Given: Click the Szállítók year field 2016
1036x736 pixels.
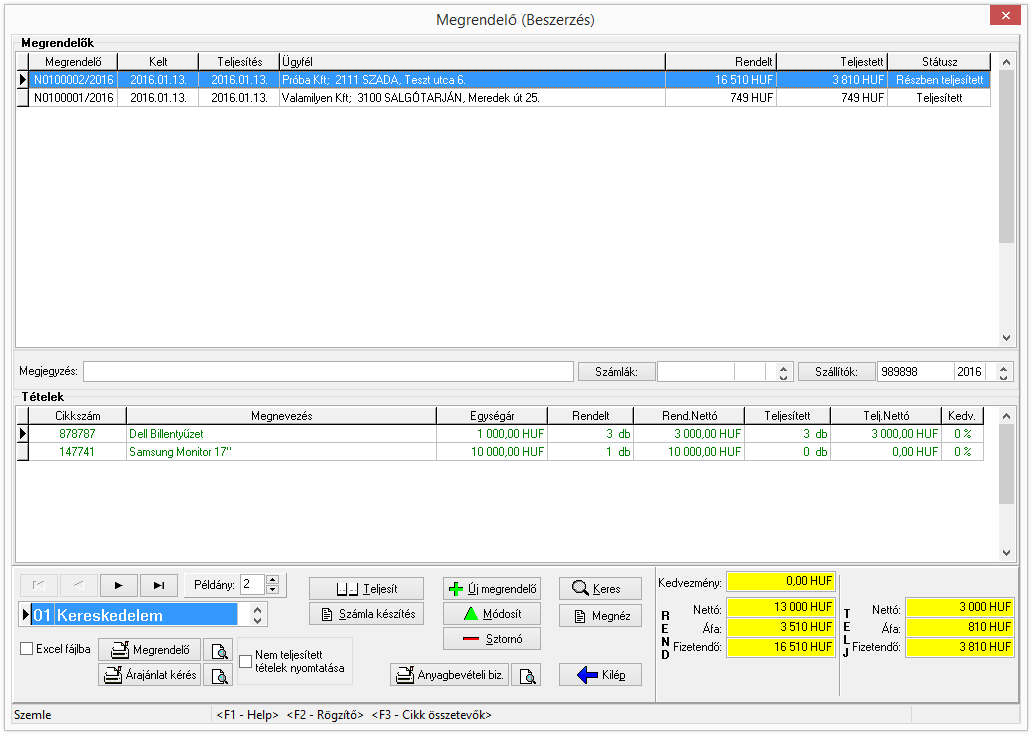Looking at the screenshot, I should 970,372.
